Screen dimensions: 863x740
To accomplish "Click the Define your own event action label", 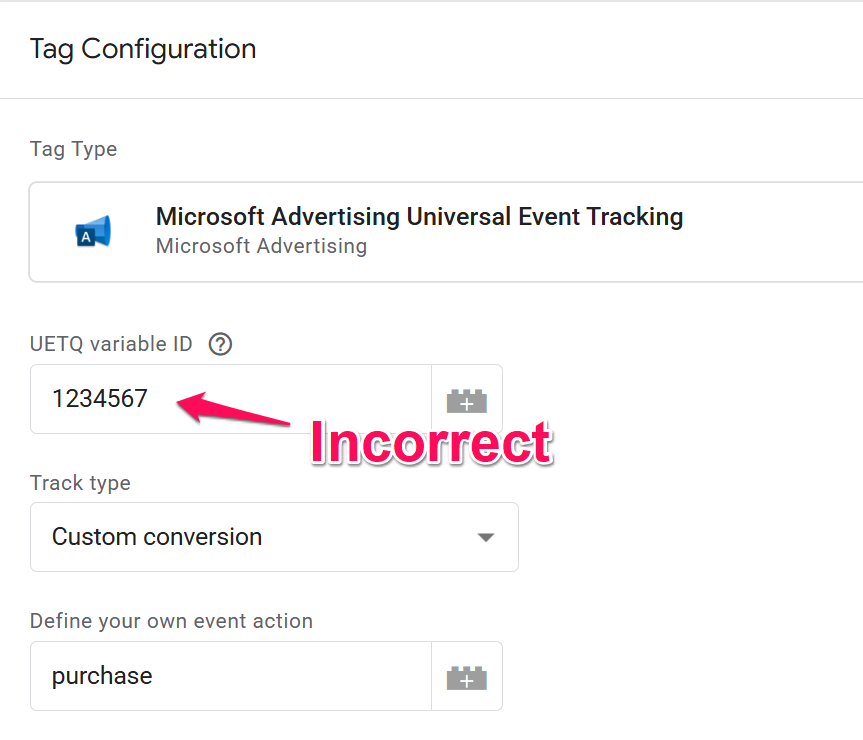I will click(x=171, y=621).
